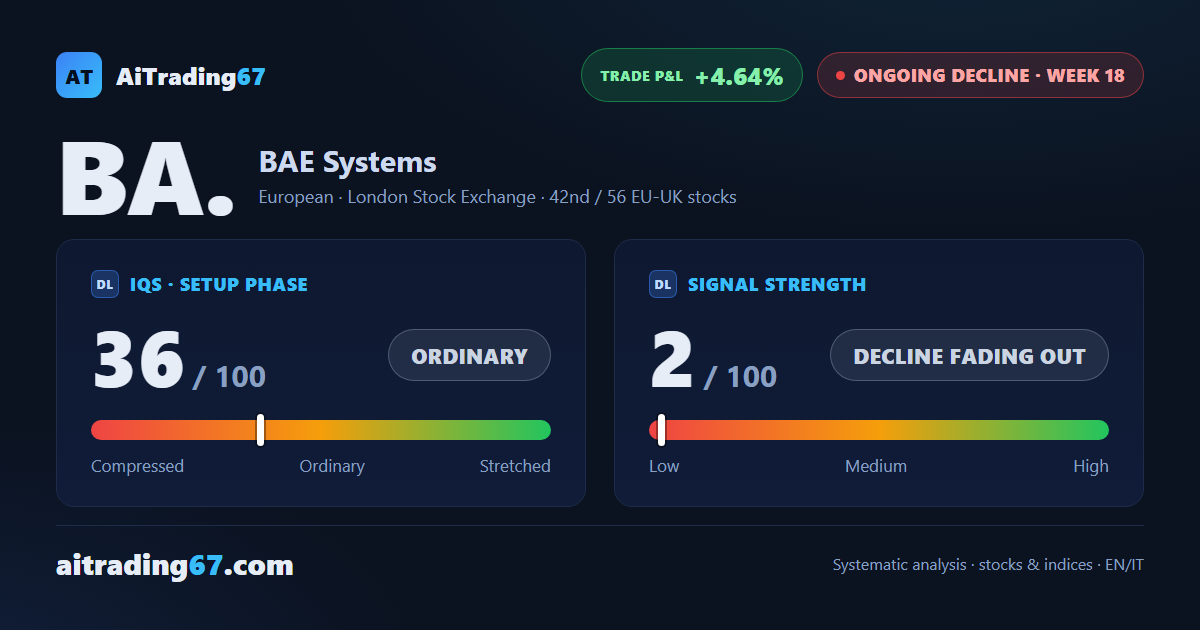Click the DECLINE FADING OUT pill
This screenshot has width=1200, height=630.
(x=969, y=355)
